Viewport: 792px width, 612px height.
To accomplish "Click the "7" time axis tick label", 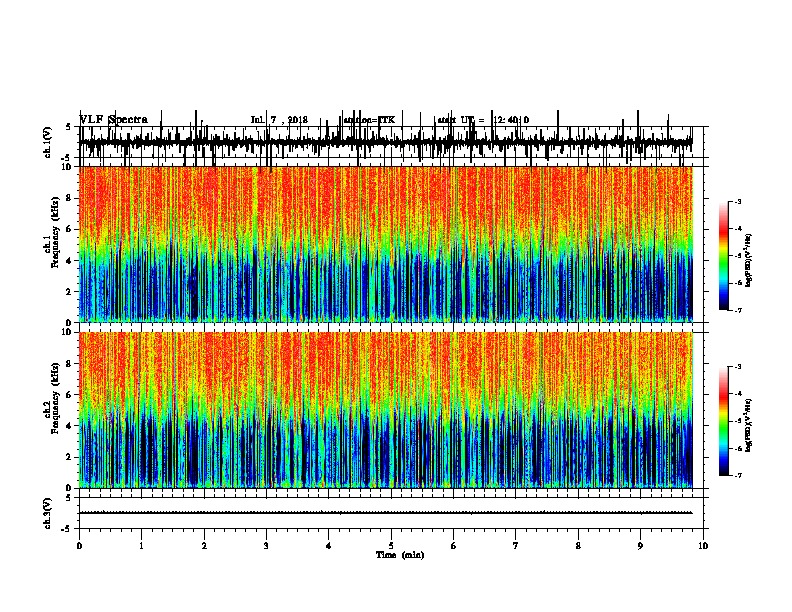I will click(516, 546).
